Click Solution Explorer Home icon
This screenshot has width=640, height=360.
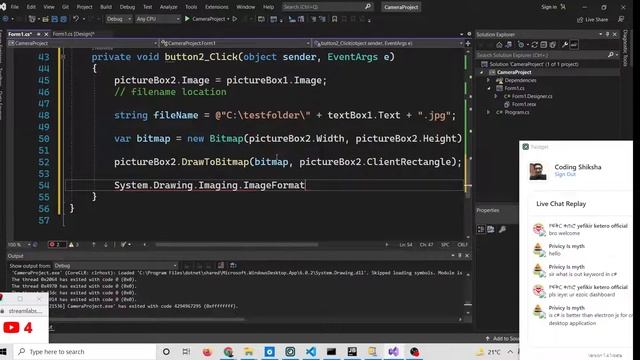point(499,44)
